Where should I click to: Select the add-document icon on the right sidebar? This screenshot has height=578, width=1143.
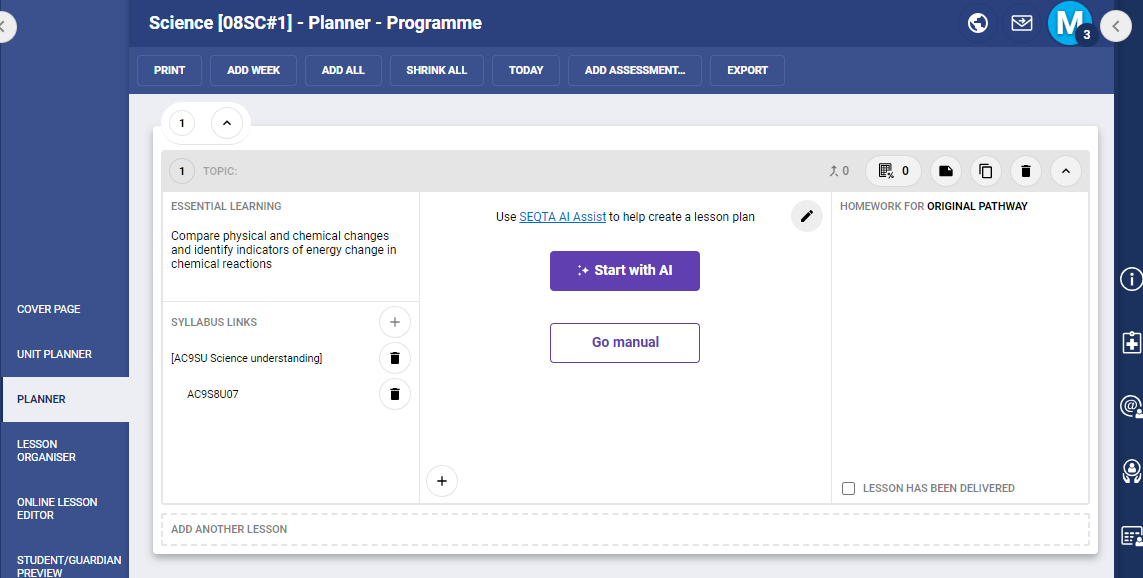[x=1131, y=344]
